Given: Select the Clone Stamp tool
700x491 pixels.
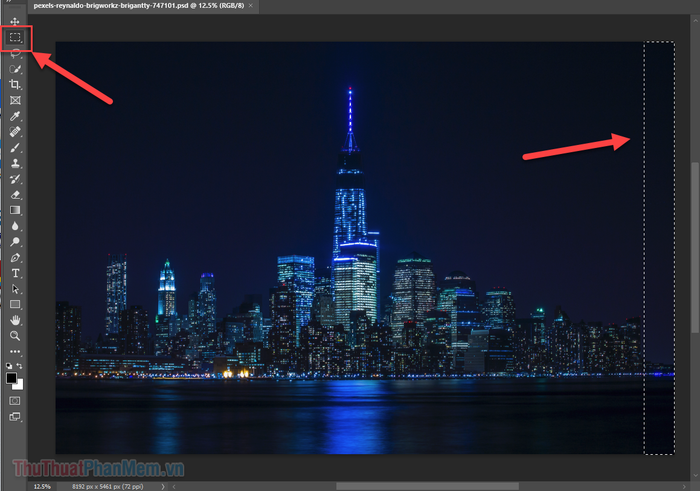Looking at the screenshot, I should point(15,163).
